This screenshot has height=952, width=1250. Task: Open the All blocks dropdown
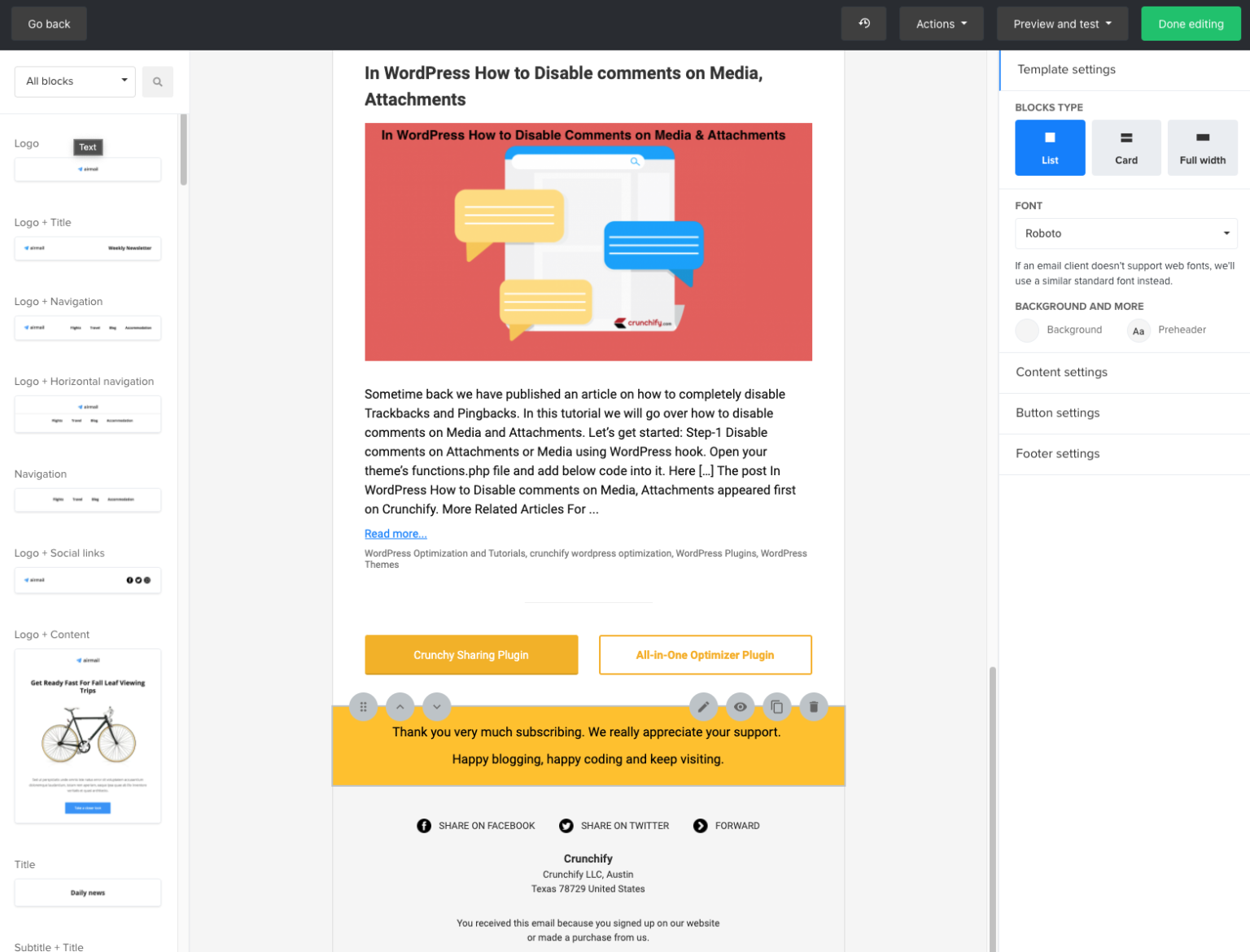coord(74,81)
